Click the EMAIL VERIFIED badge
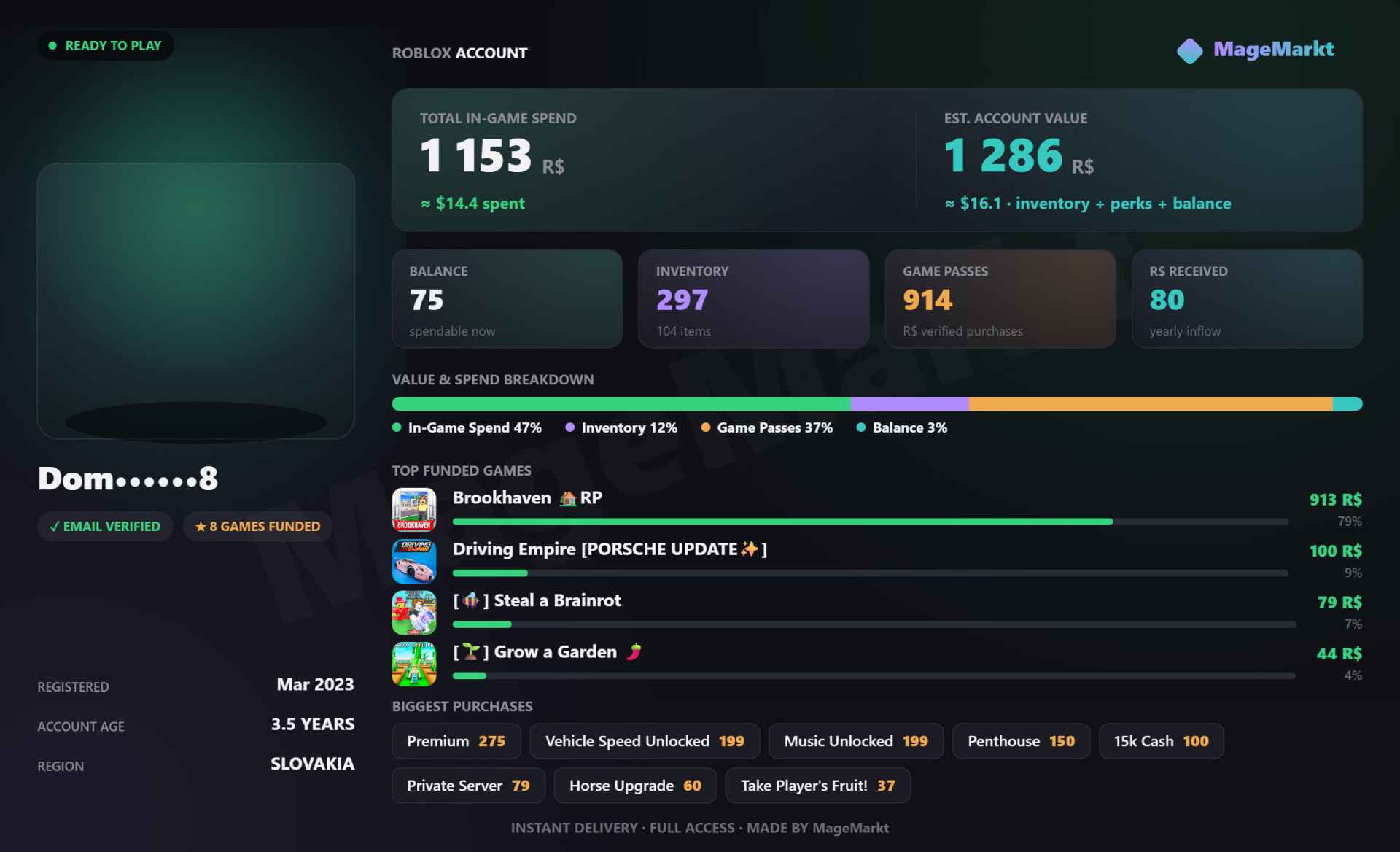Viewport: 1400px width, 852px height. (105, 527)
